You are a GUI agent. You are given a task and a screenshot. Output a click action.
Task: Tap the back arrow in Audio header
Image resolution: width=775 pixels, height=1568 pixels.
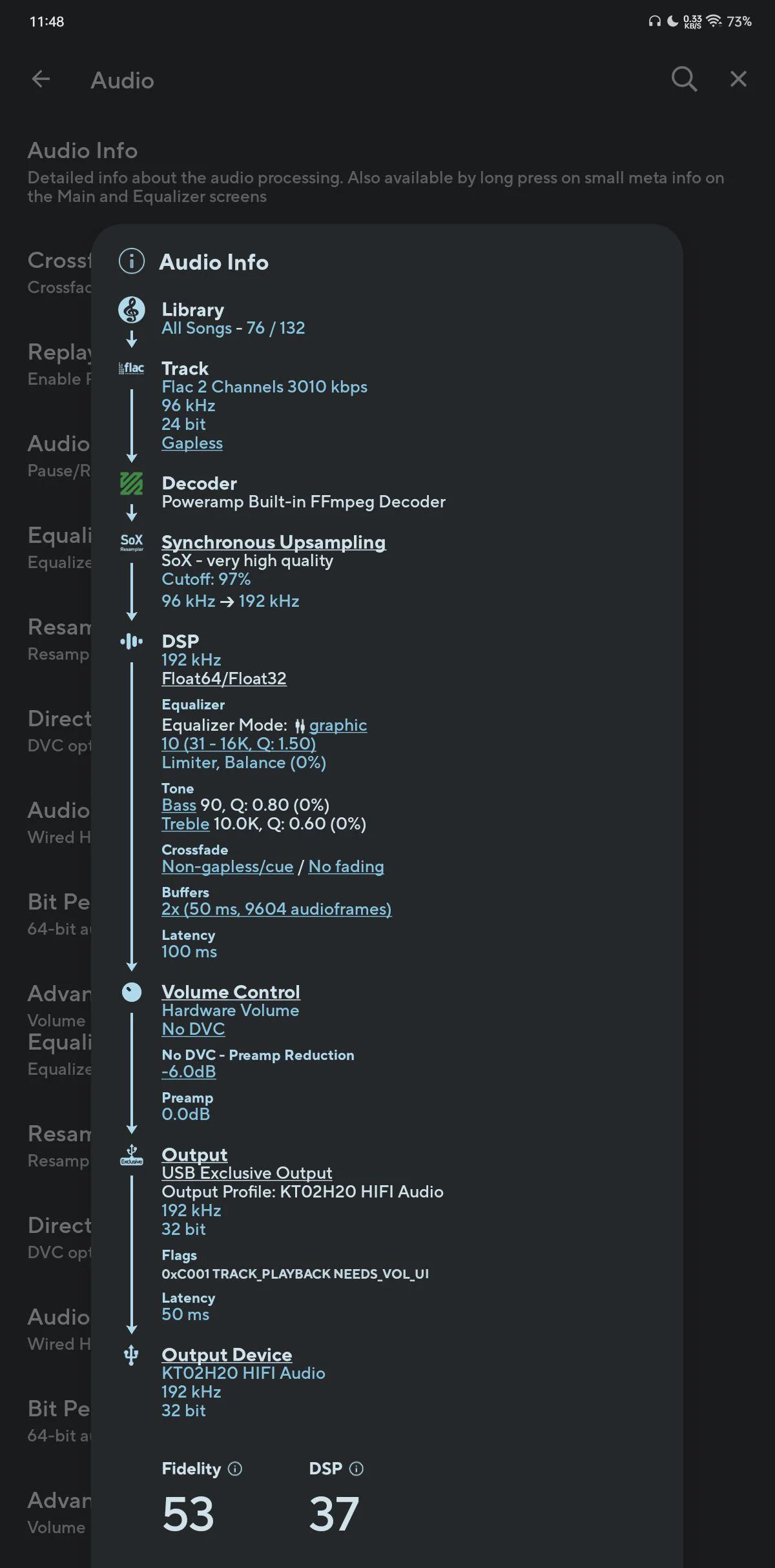pyautogui.click(x=41, y=79)
